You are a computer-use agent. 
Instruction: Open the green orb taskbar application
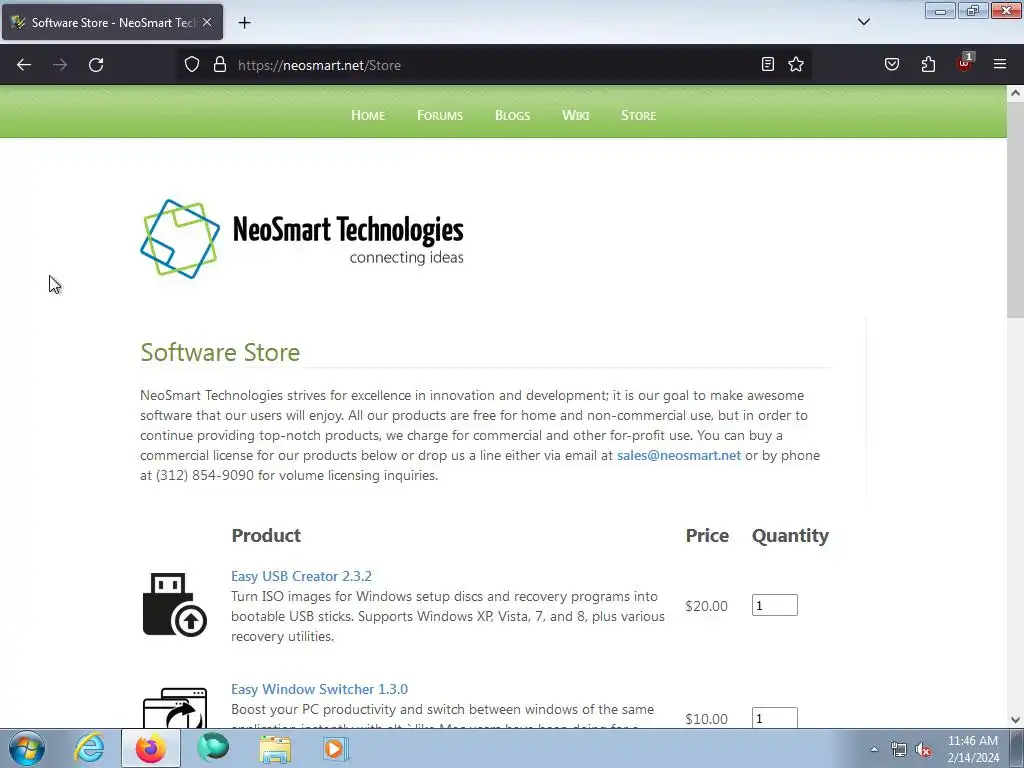(213, 748)
